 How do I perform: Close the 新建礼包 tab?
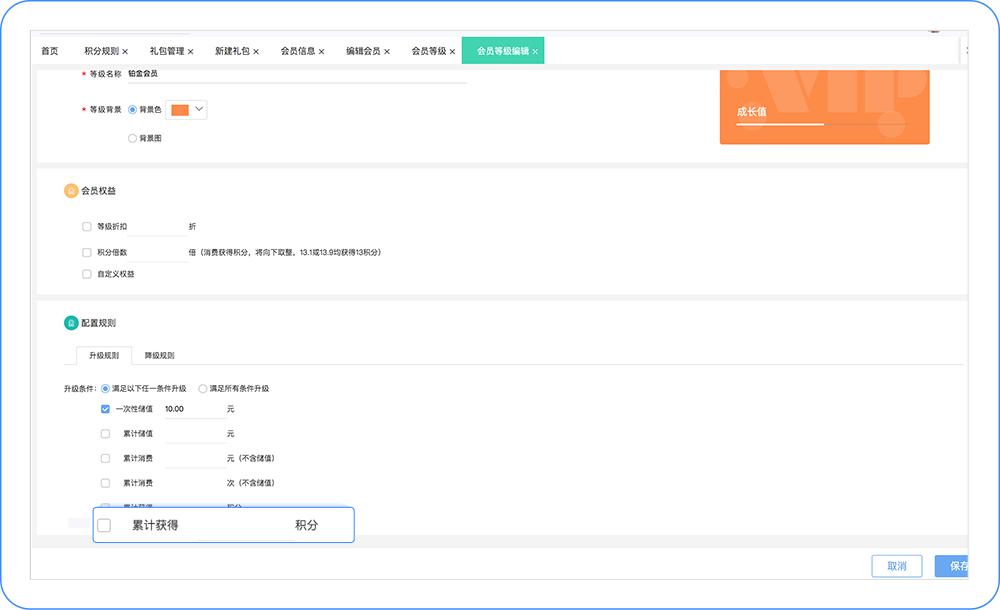pyautogui.click(x=256, y=49)
